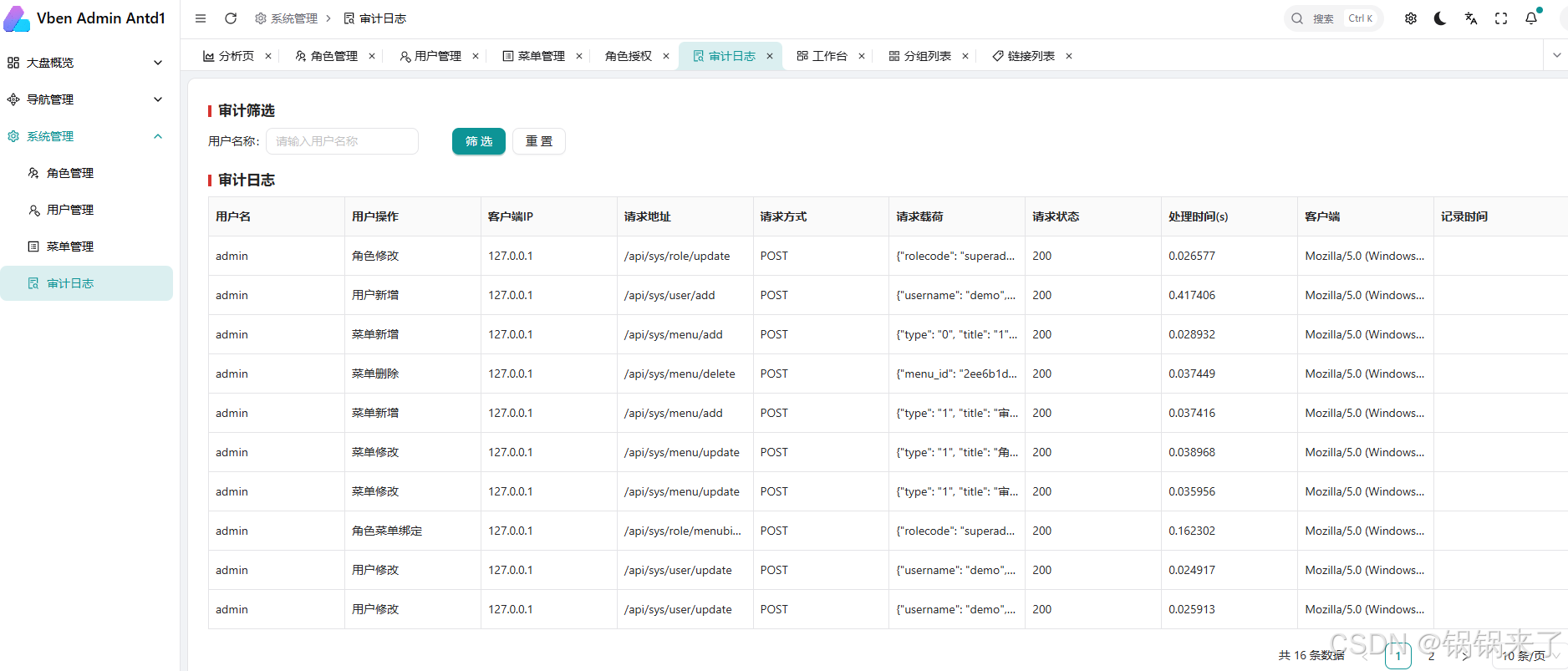Click the 重置 reset button

(x=539, y=141)
